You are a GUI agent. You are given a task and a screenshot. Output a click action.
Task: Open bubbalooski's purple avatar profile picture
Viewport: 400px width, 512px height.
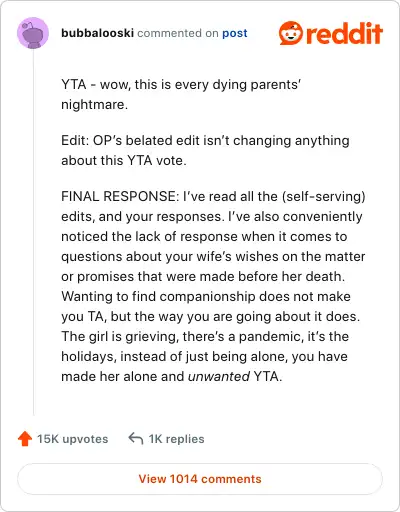33,33
